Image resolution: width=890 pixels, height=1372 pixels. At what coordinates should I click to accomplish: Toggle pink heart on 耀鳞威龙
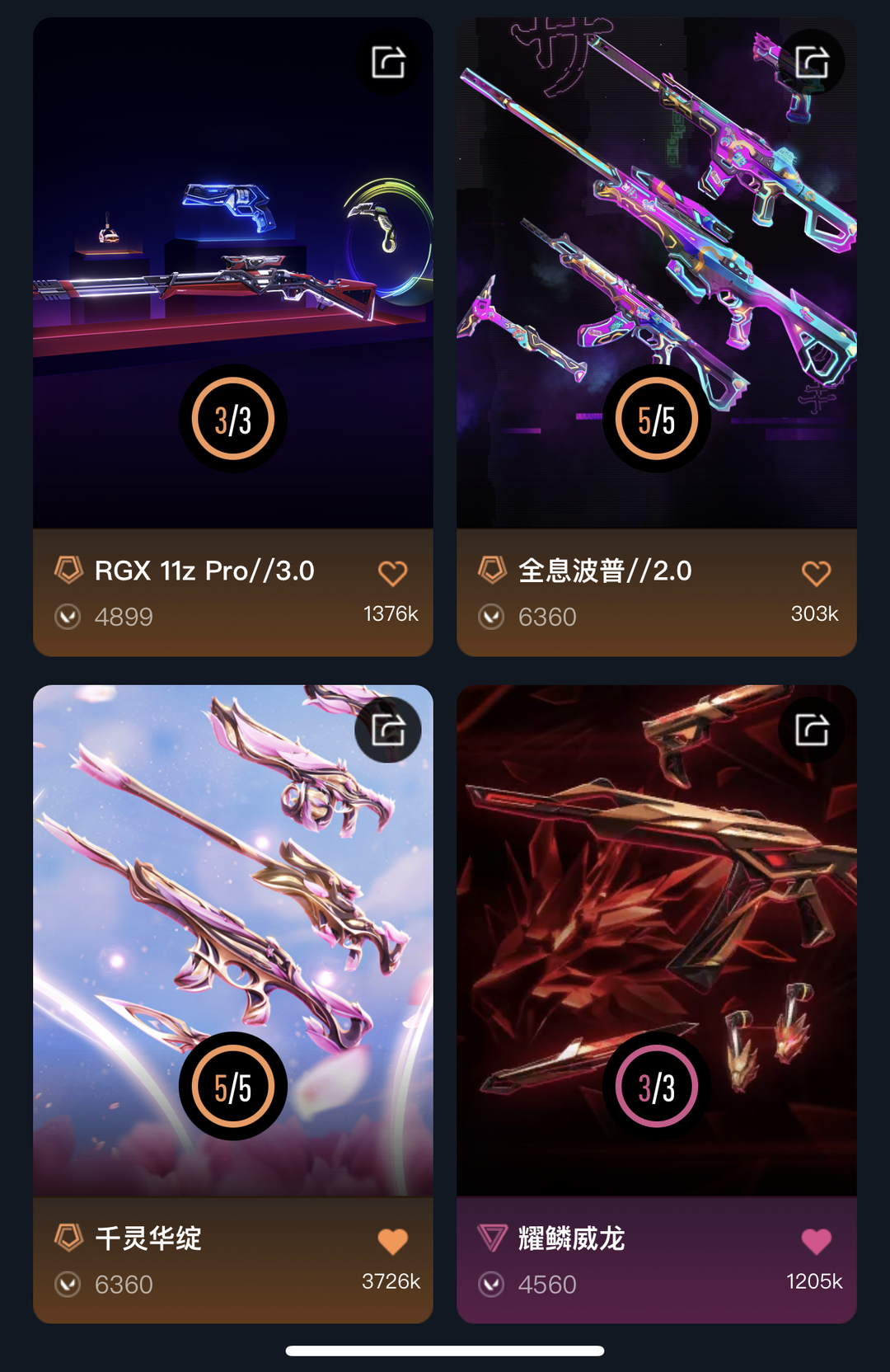click(x=816, y=1241)
